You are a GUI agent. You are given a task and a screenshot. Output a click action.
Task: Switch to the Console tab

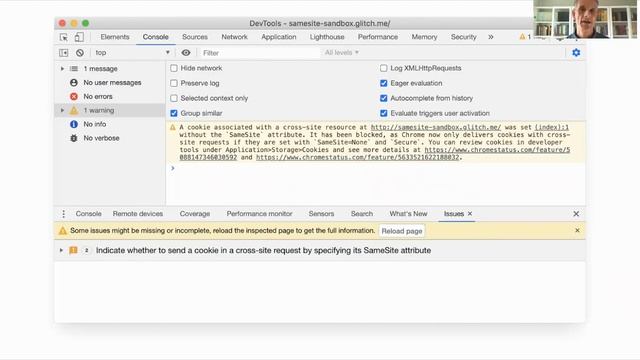156,37
